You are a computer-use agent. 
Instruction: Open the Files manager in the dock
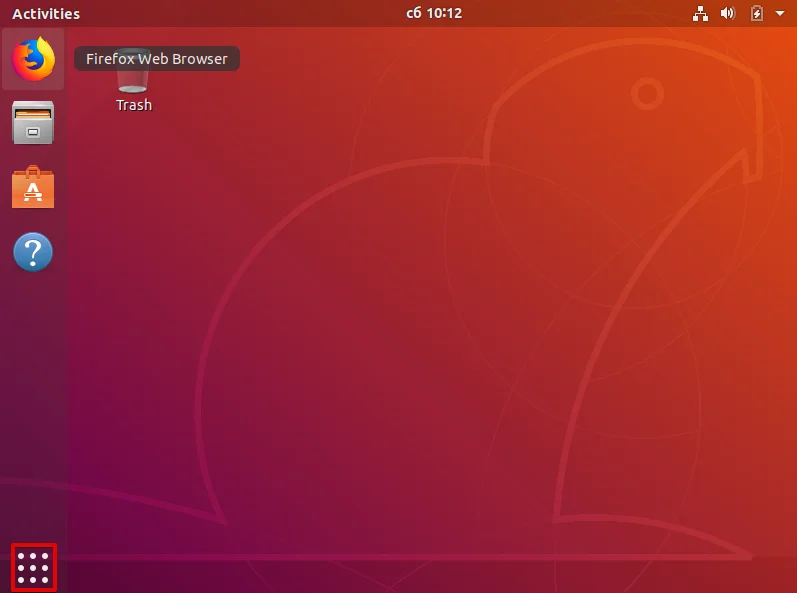[33, 122]
